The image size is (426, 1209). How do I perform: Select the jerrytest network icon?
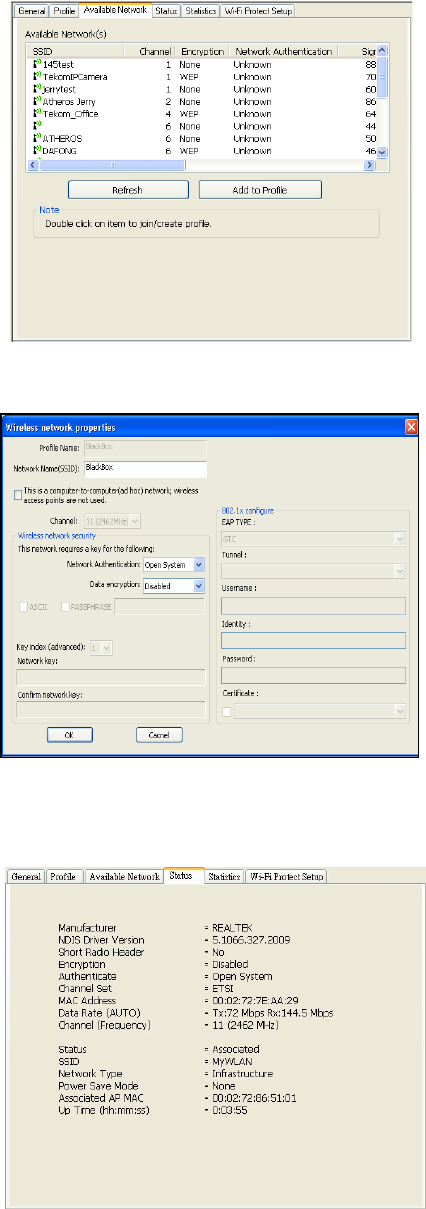coord(36,88)
